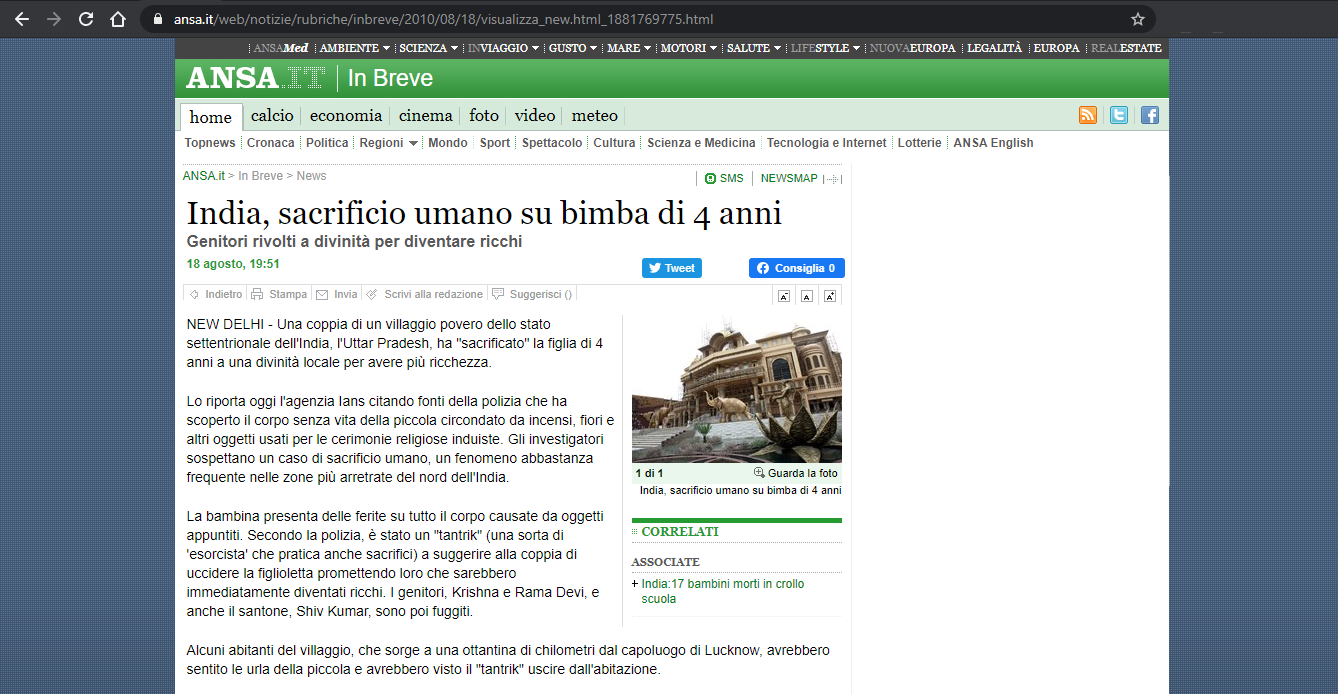Click the Invia envelope icon
Screen dimensions: 1338x694
coord(322,294)
